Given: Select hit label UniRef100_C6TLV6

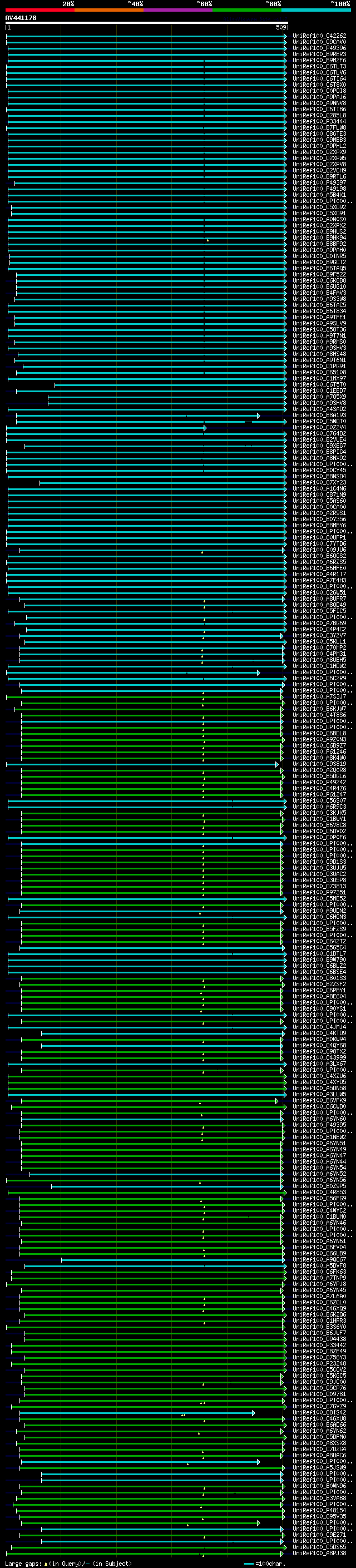Looking at the screenshot, I should click(319, 72).
